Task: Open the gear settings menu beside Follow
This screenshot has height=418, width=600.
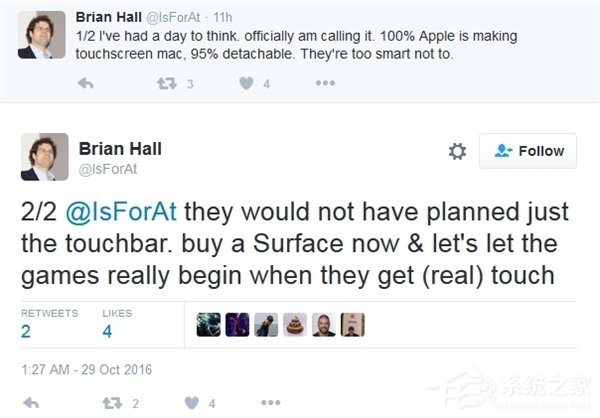Action: tap(457, 151)
